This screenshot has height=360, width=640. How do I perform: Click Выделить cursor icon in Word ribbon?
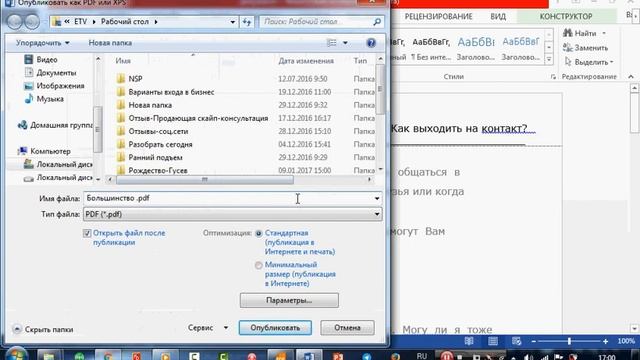[568, 62]
